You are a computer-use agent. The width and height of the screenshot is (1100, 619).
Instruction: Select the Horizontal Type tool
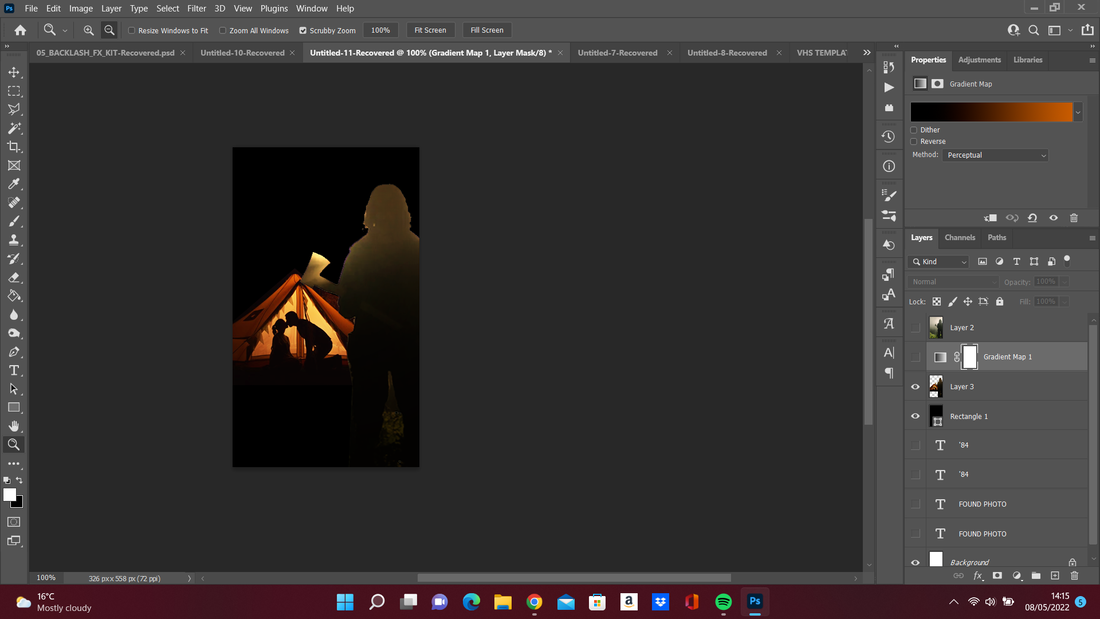point(14,371)
